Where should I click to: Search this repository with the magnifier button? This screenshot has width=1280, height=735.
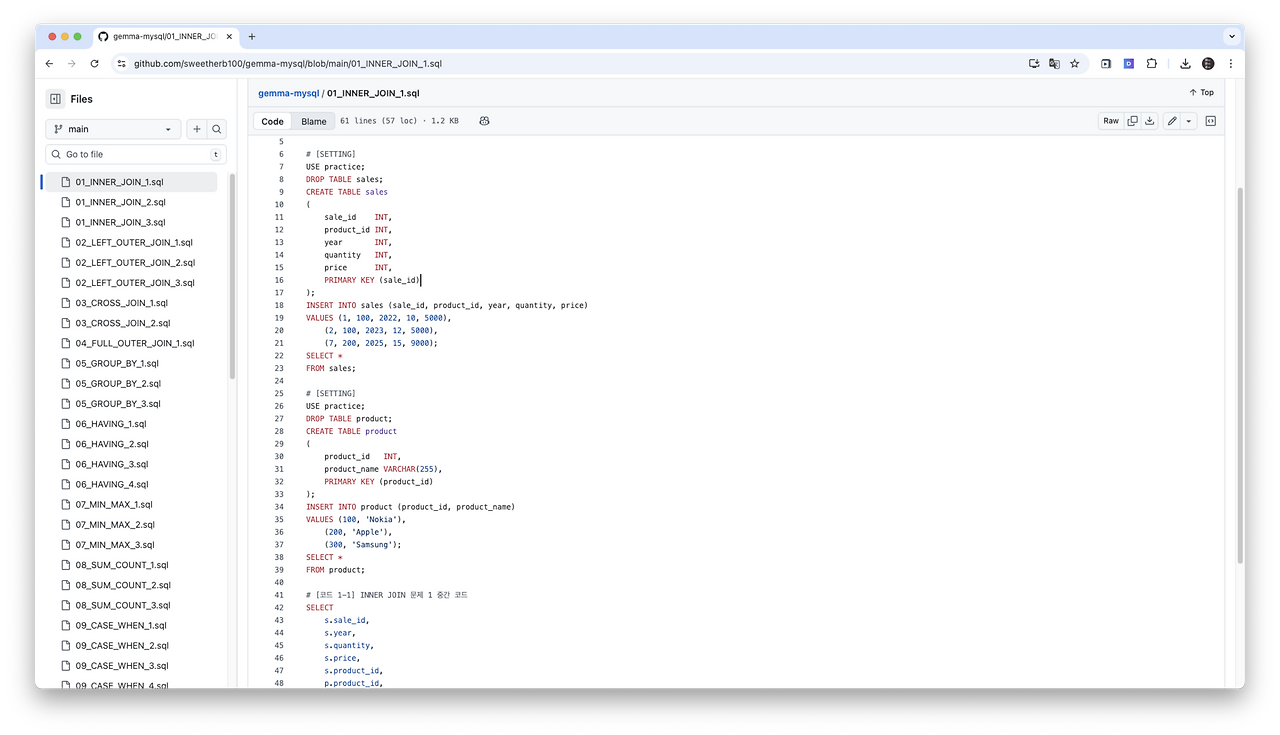[x=216, y=129]
